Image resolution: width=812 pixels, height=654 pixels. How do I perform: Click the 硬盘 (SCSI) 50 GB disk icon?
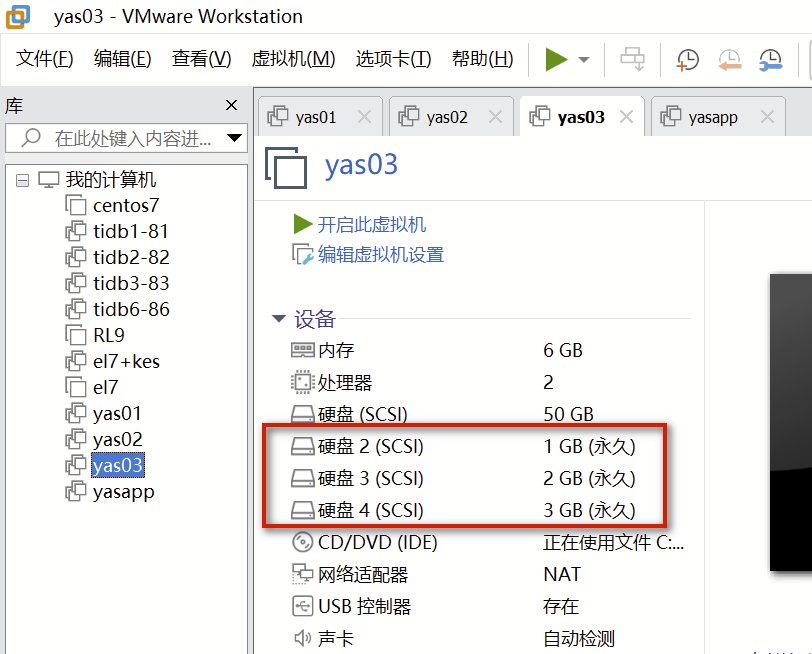pyautogui.click(x=302, y=414)
